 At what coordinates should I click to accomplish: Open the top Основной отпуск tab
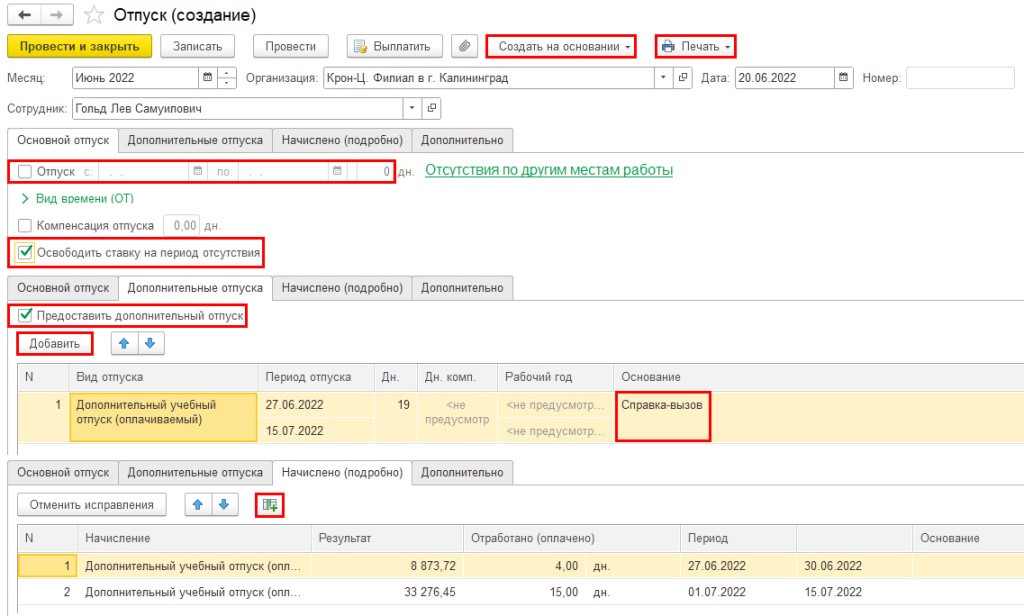pyautogui.click(x=63, y=140)
